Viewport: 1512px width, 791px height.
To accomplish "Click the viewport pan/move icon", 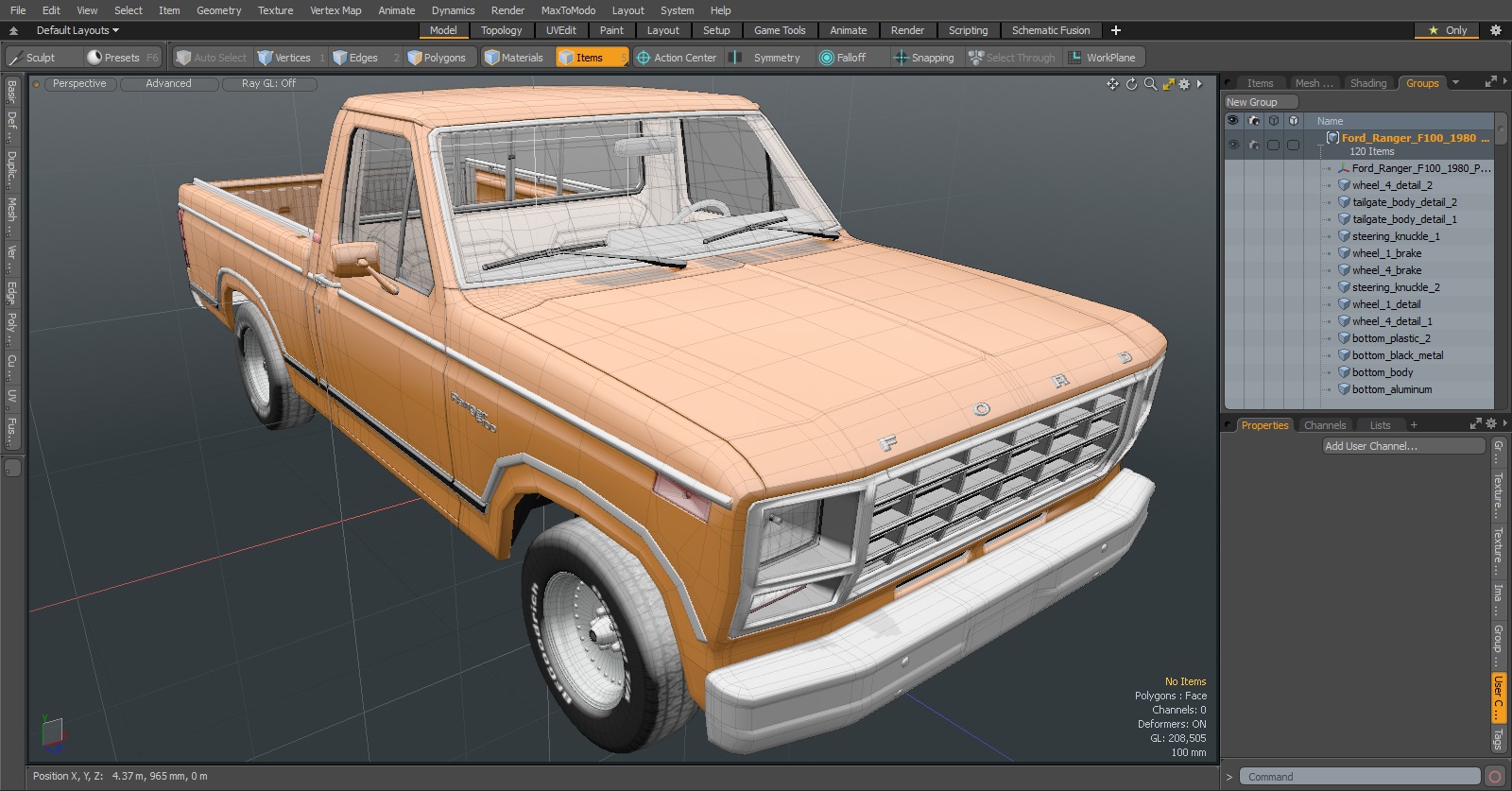I will tap(1112, 84).
